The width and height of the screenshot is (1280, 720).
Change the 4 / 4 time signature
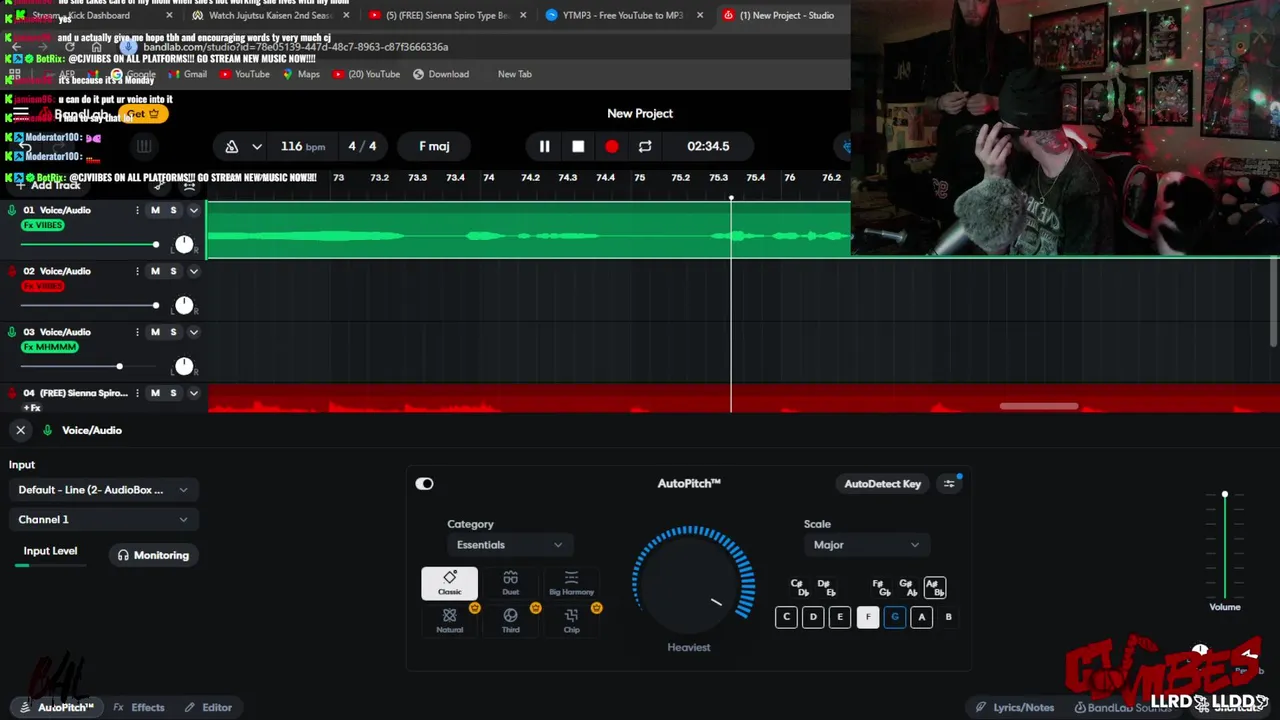[362, 146]
